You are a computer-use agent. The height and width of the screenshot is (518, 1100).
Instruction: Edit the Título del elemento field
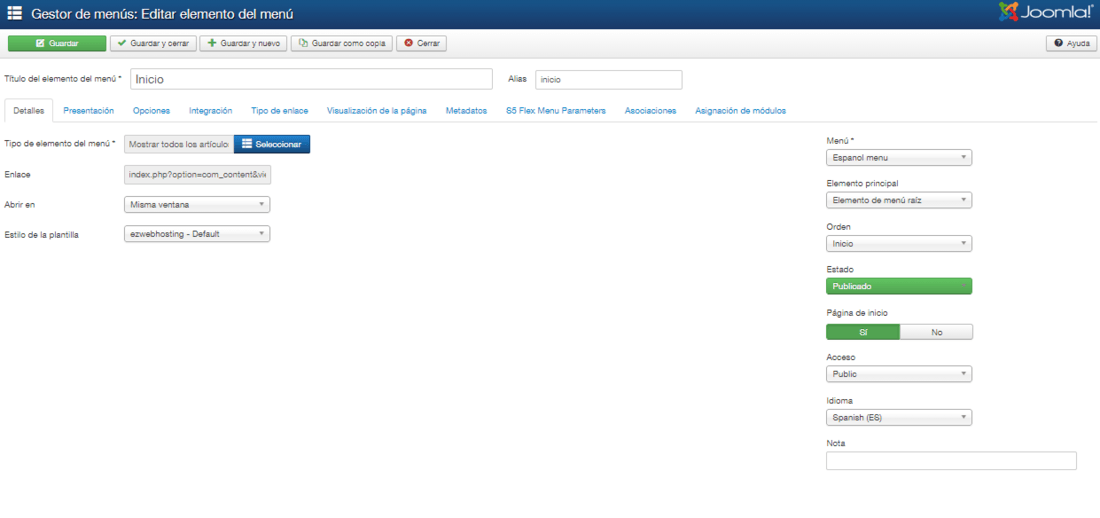[x=311, y=79]
